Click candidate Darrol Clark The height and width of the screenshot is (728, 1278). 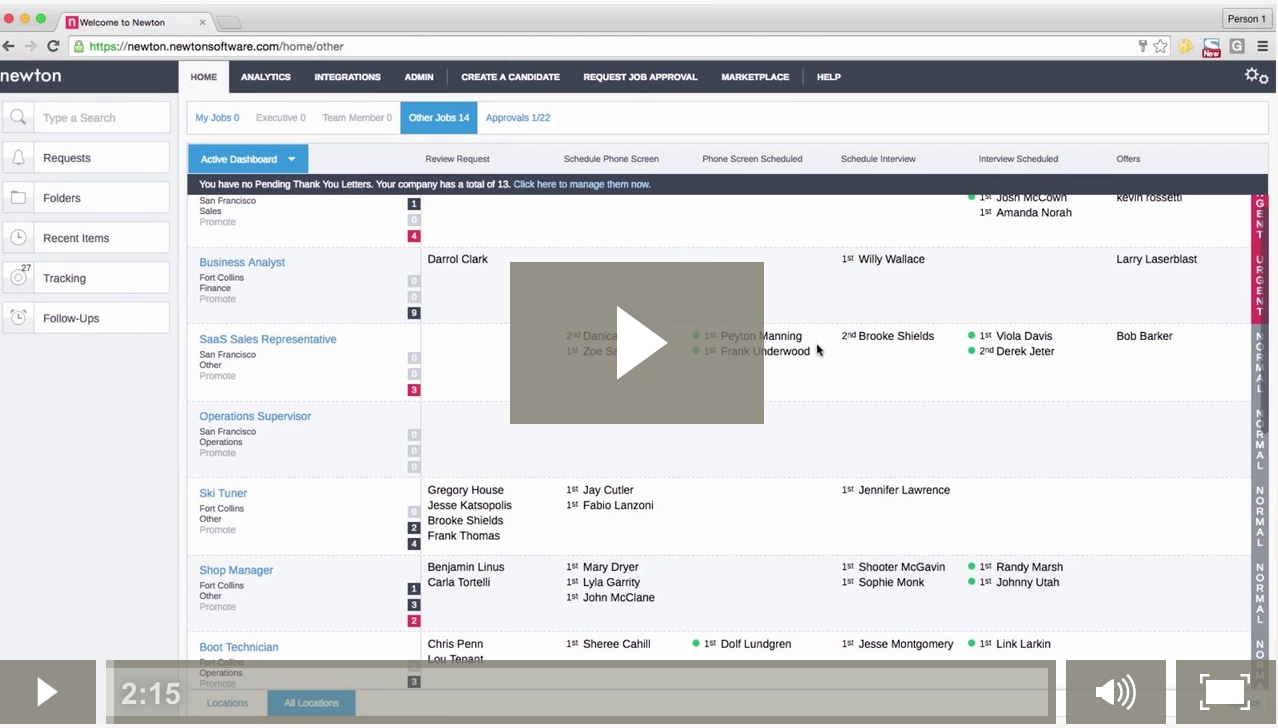(x=458, y=259)
